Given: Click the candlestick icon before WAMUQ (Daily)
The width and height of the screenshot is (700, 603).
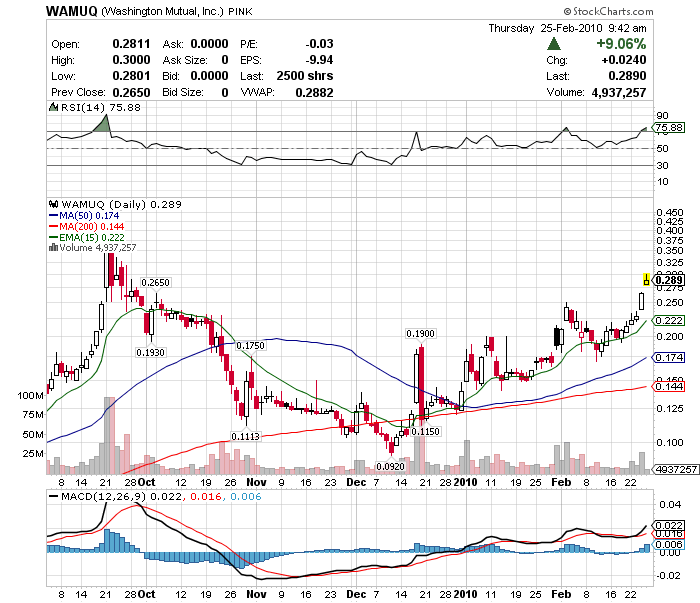Looking at the screenshot, I should click(53, 204).
